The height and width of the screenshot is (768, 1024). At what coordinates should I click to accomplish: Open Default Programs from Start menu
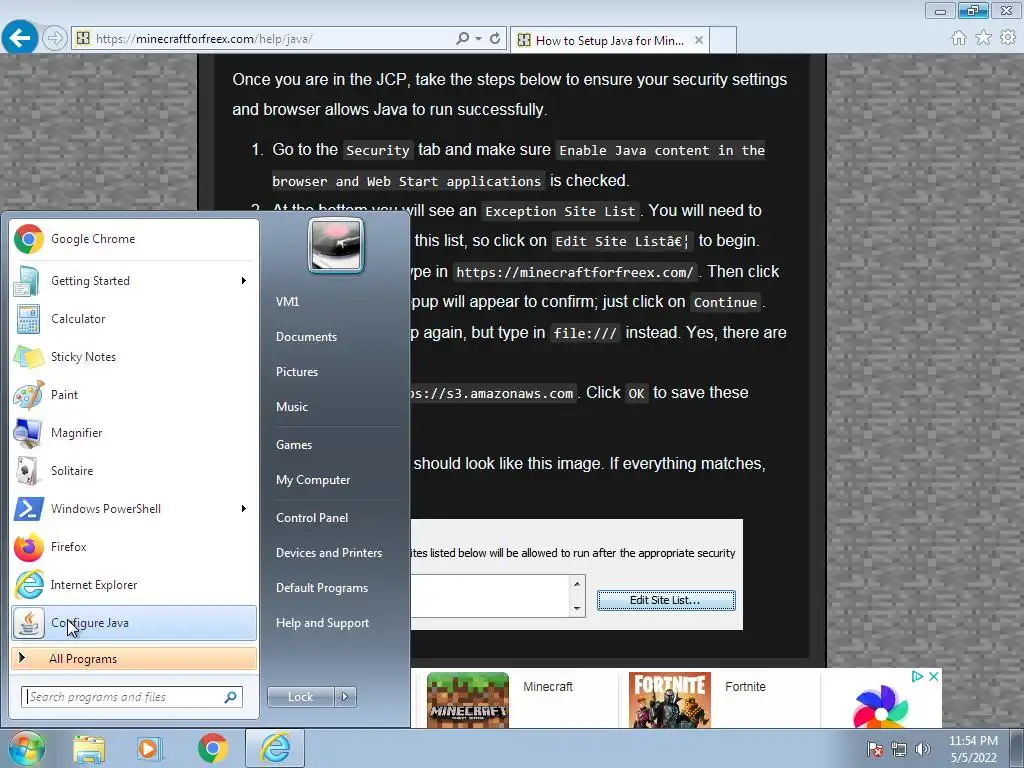[x=322, y=588]
